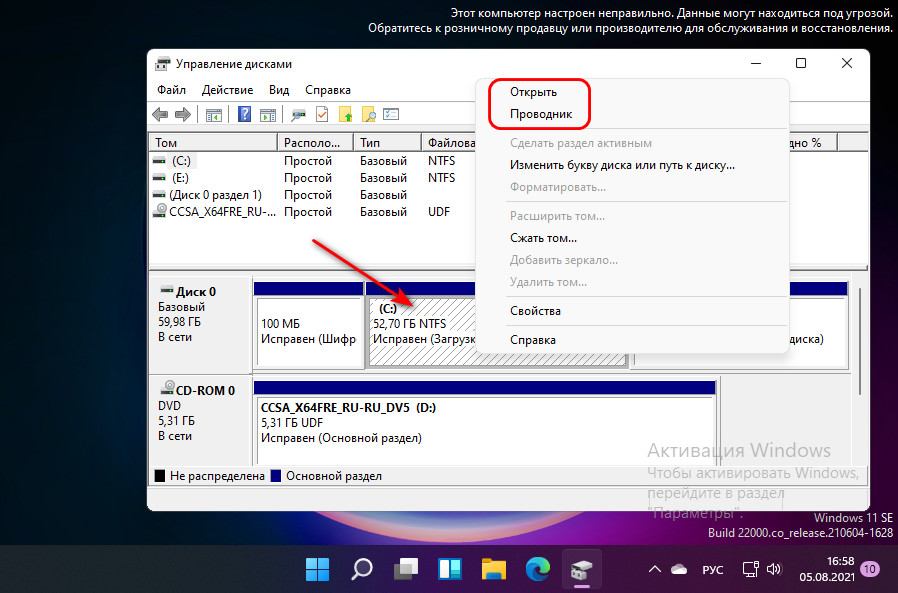Click the blue Help question-mark toolbar icon
Screen dimensions: 898x593
pyautogui.click(x=244, y=114)
